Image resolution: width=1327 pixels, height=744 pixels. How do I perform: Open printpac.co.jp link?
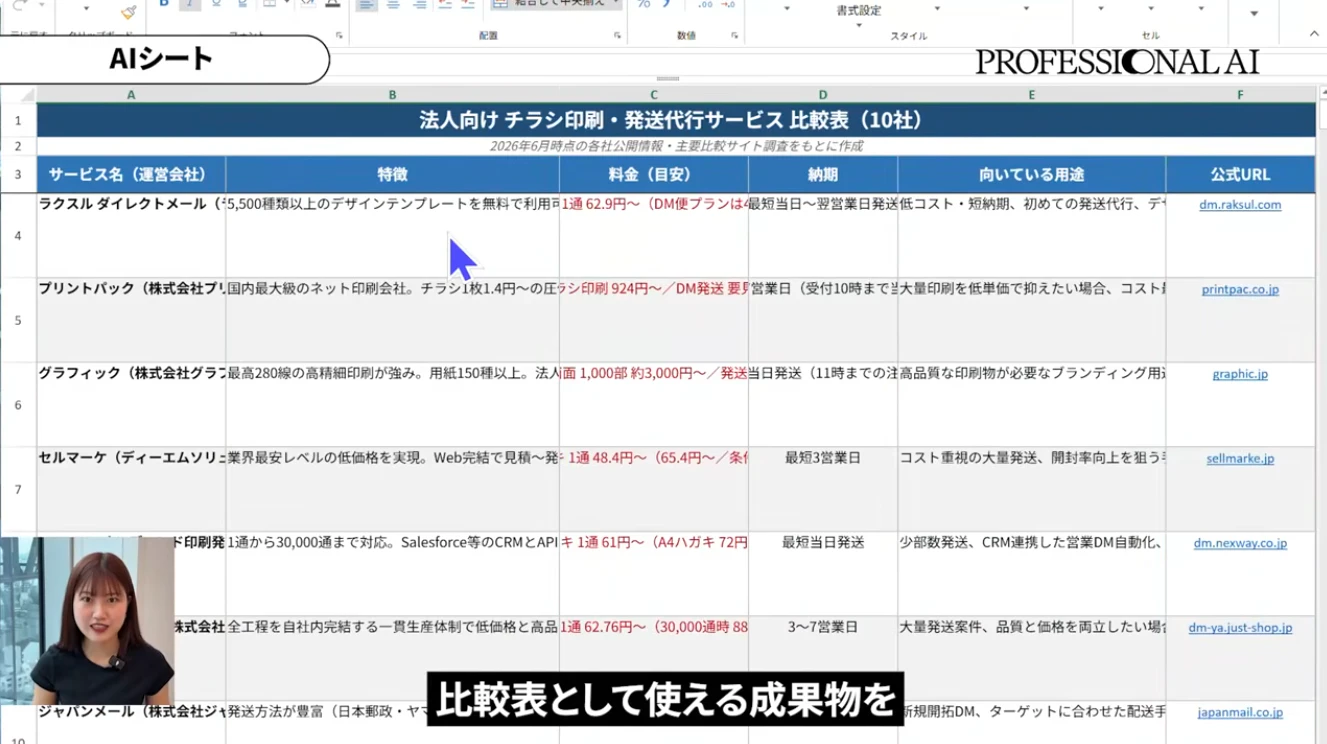(1240, 290)
